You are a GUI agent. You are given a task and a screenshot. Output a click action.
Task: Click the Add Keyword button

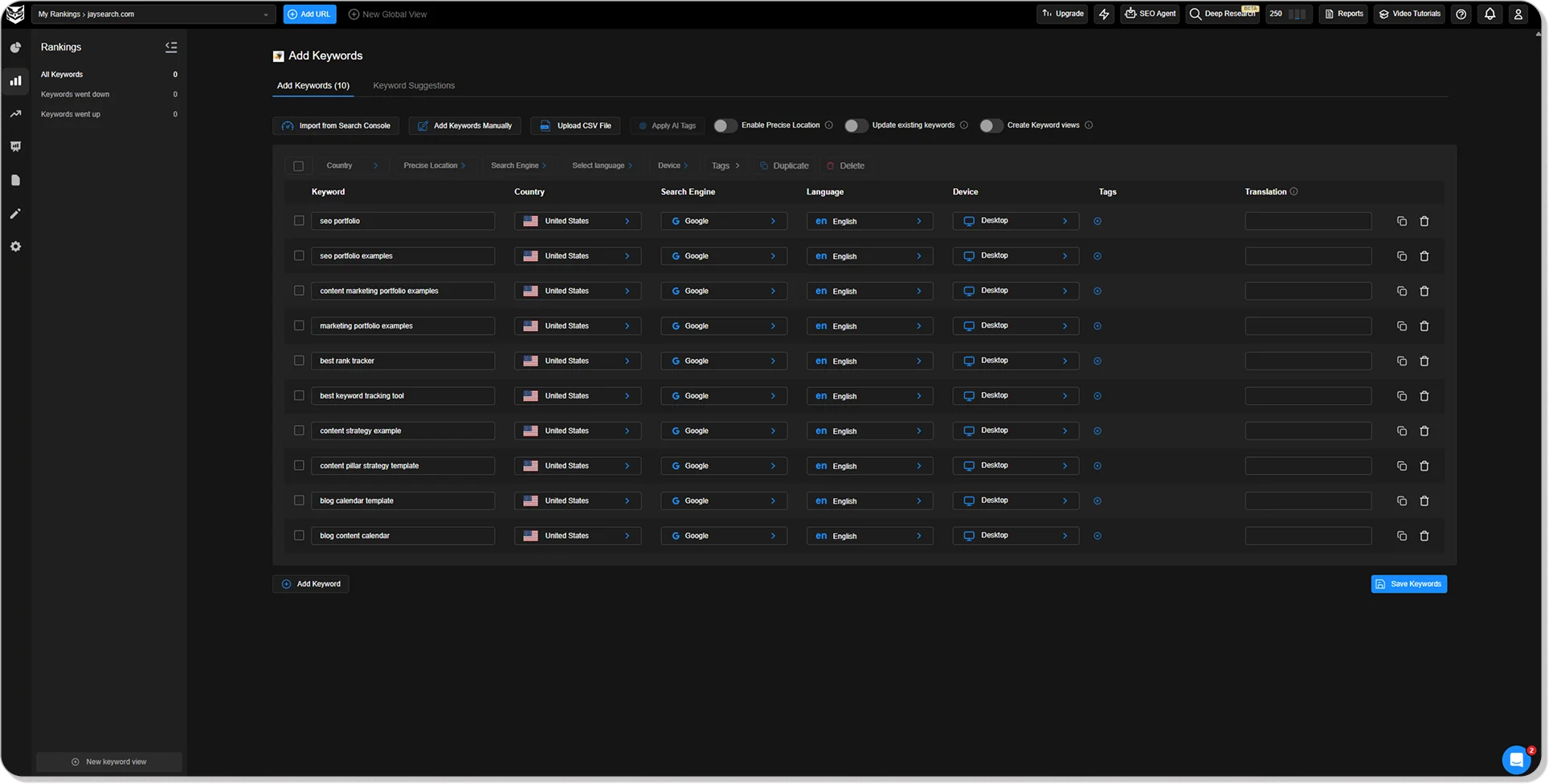(x=311, y=584)
